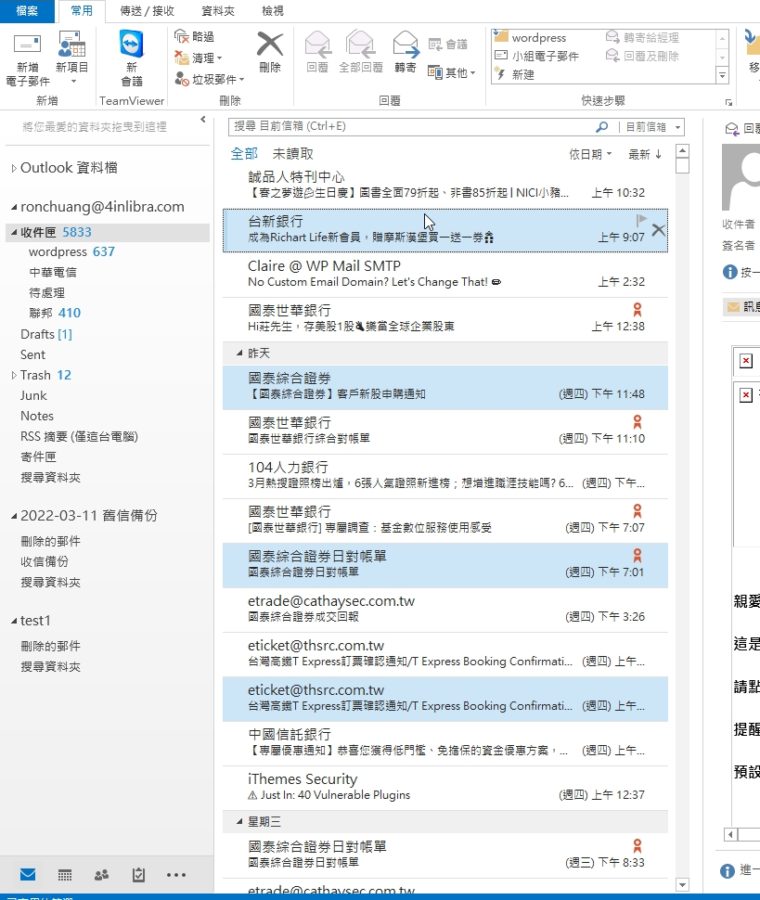Image resolution: width=760 pixels, height=900 pixels.
Task: Reply using the 回覆 icon
Action: pos(317,52)
